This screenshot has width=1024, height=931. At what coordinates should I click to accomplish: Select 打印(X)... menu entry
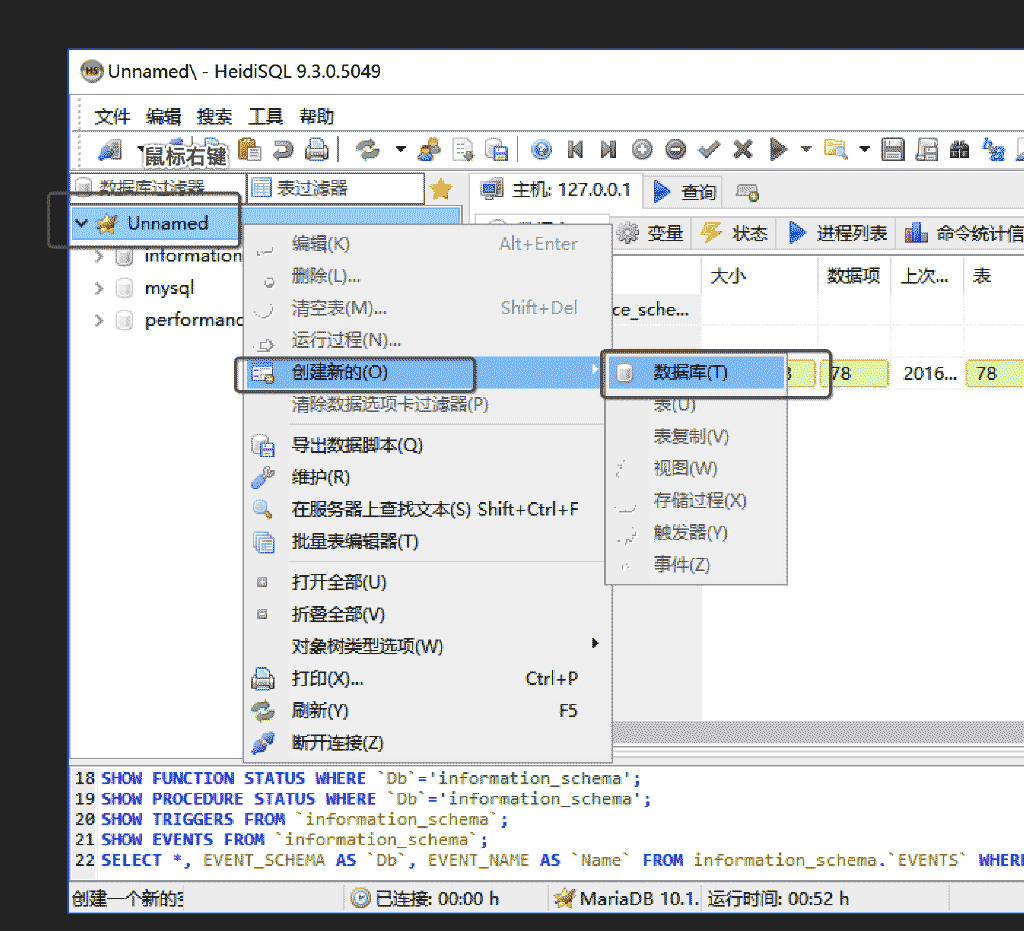point(428,678)
